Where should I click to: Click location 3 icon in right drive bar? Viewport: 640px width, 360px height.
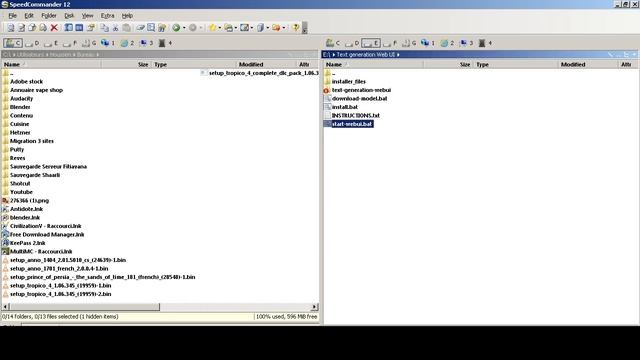click(466, 43)
